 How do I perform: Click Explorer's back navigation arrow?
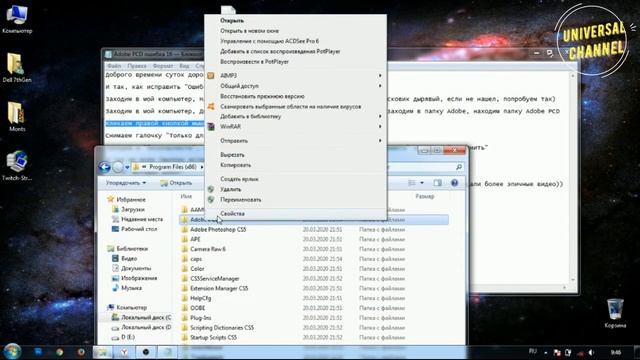(x=104, y=167)
